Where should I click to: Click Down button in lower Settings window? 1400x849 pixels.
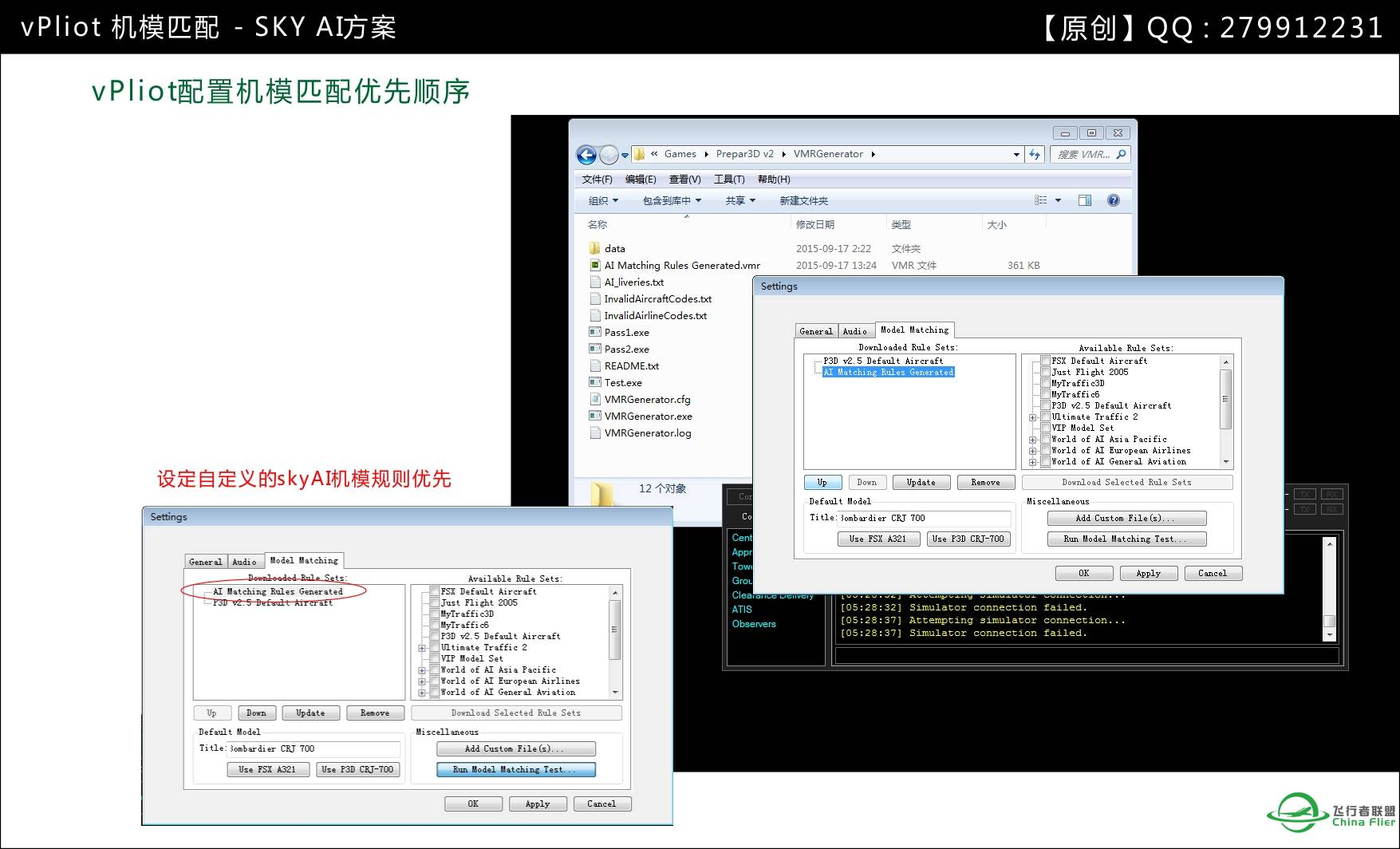tap(256, 713)
